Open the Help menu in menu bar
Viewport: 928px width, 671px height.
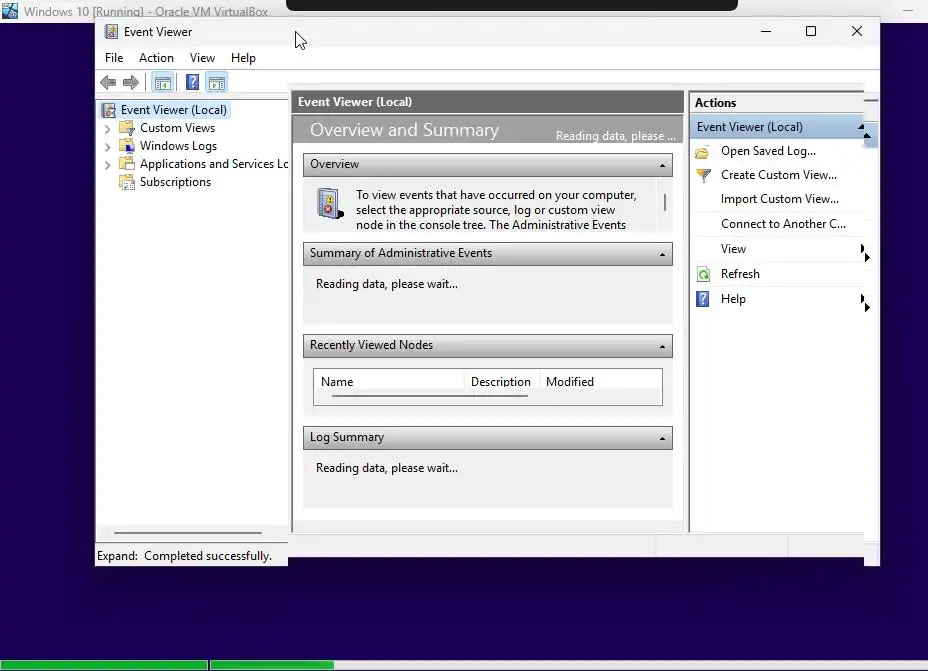(x=243, y=57)
